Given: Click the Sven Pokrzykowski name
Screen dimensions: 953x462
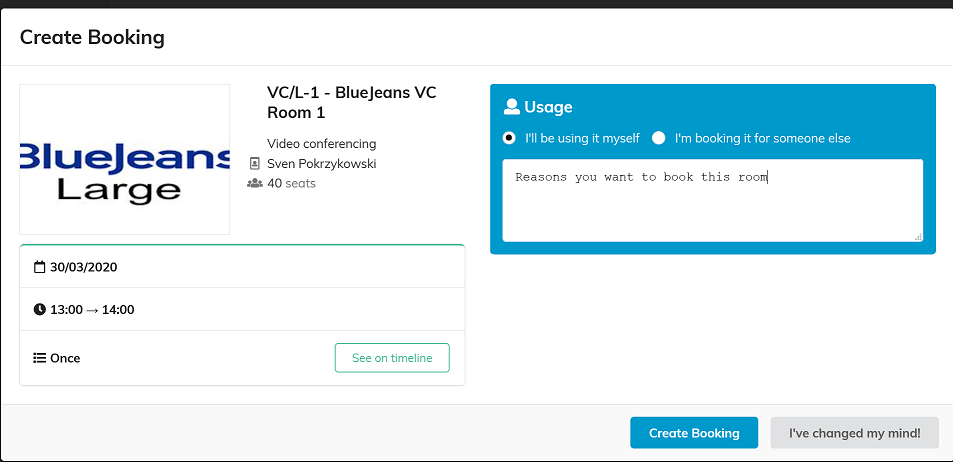Looking at the screenshot, I should coord(322,164).
